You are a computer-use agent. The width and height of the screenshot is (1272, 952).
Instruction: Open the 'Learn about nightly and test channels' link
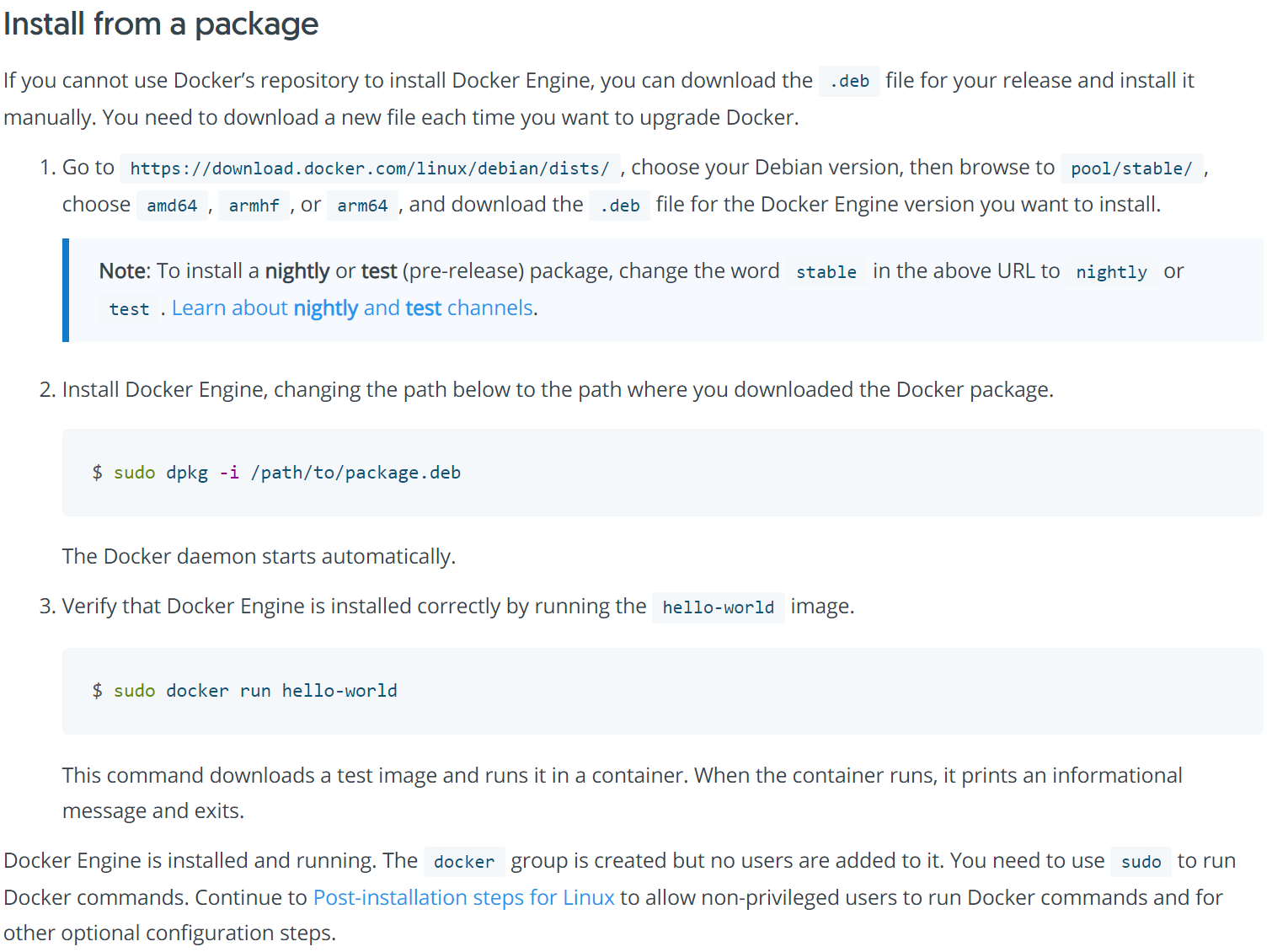(352, 308)
